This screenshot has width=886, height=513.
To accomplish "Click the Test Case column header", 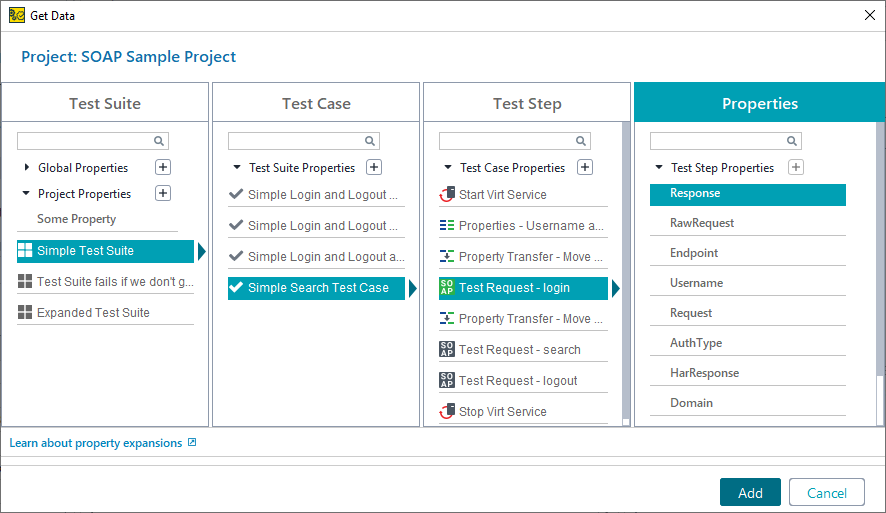I will (316, 103).
